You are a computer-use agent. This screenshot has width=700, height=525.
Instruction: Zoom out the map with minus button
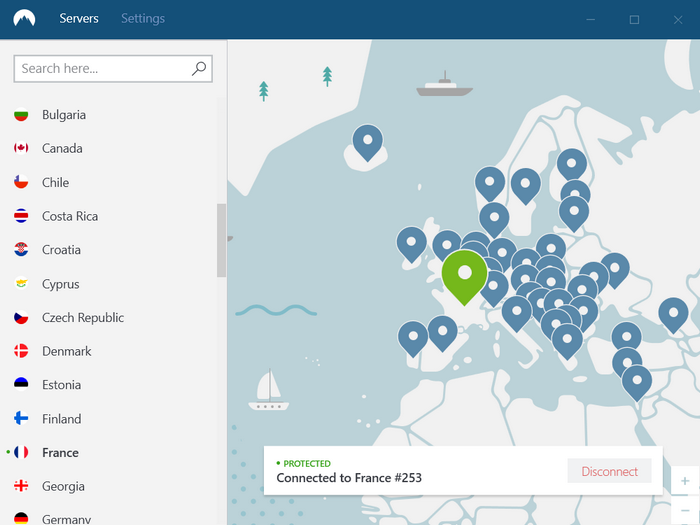click(685, 510)
